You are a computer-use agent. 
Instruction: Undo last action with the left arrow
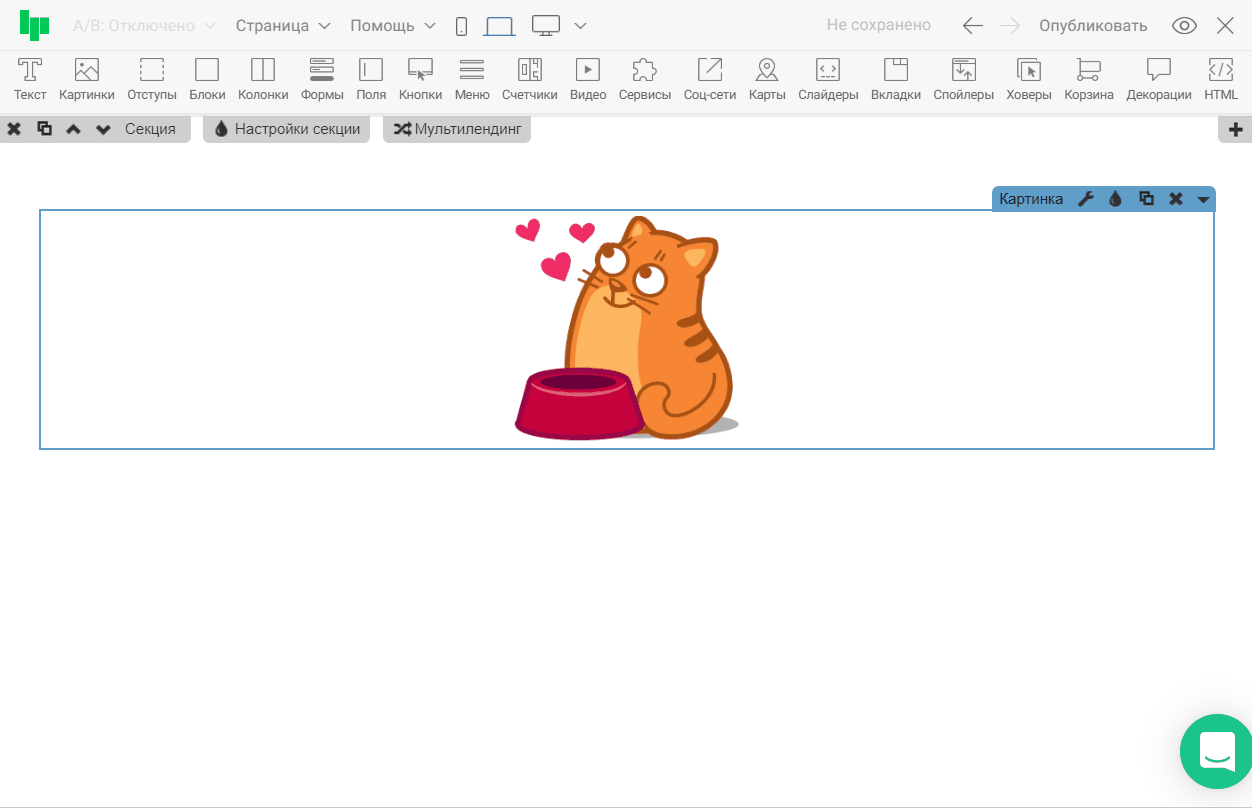point(972,26)
